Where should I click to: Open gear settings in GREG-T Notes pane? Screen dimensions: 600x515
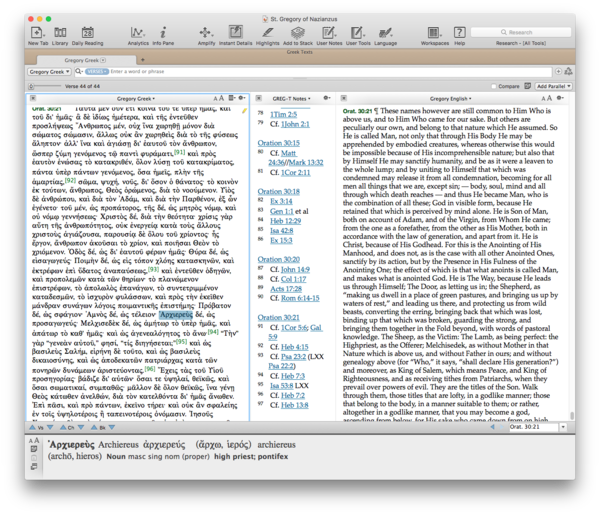click(x=327, y=98)
